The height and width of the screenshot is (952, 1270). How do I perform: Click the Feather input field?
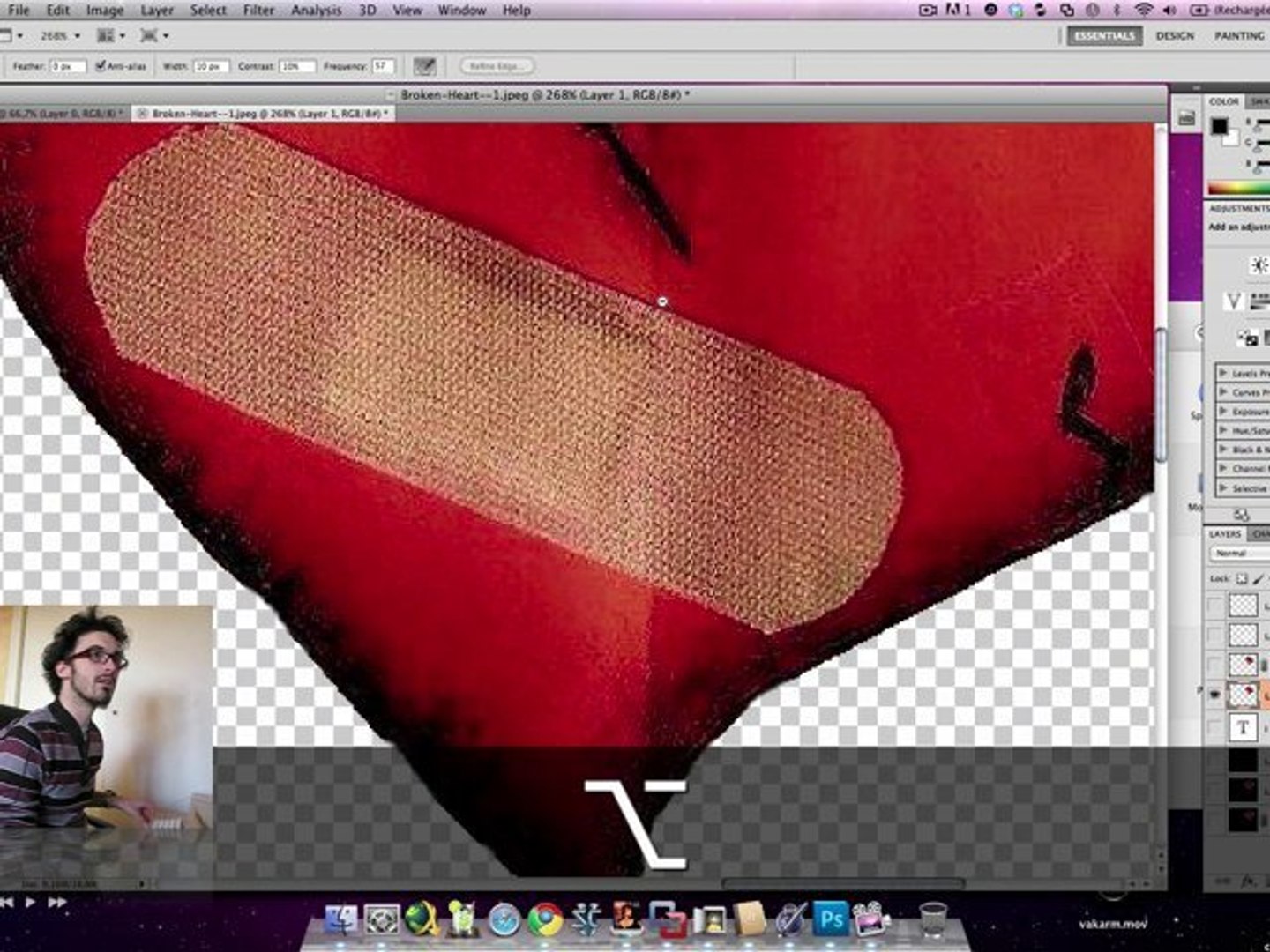click(67, 66)
